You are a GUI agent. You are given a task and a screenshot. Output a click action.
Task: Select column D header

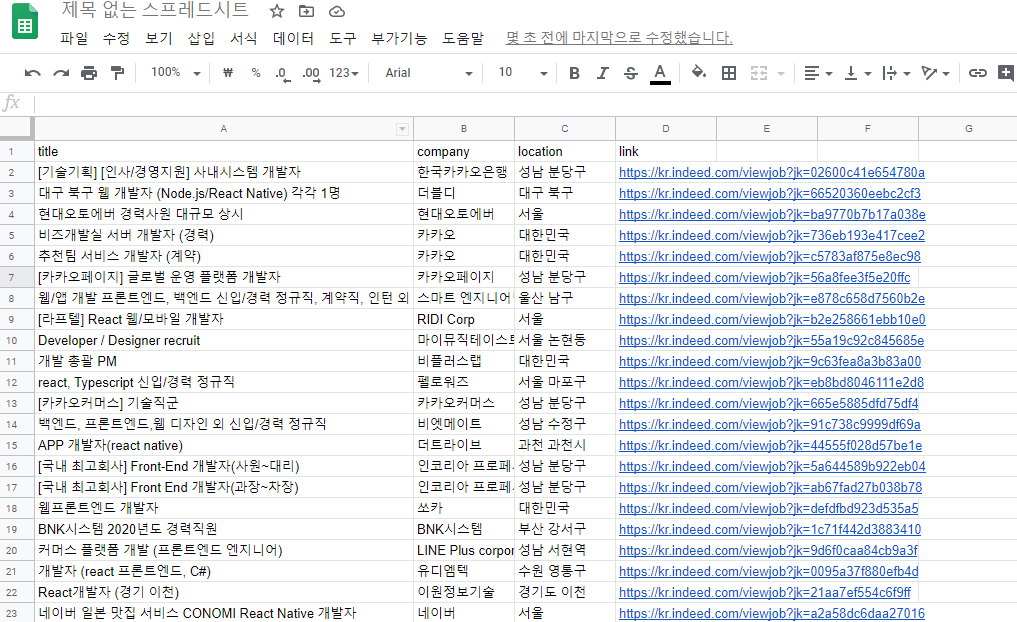[665, 129]
